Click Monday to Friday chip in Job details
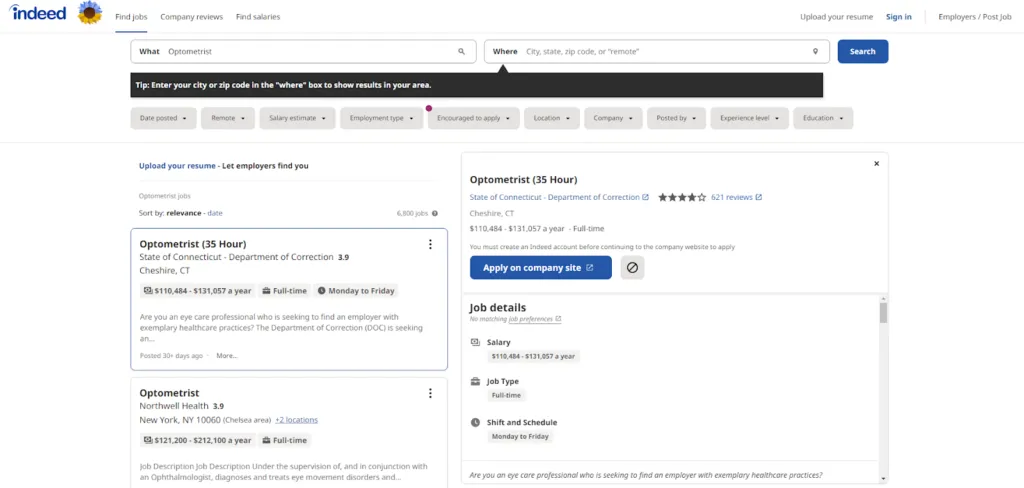The width and height of the screenshot is (1024, 488). point(520,436)
